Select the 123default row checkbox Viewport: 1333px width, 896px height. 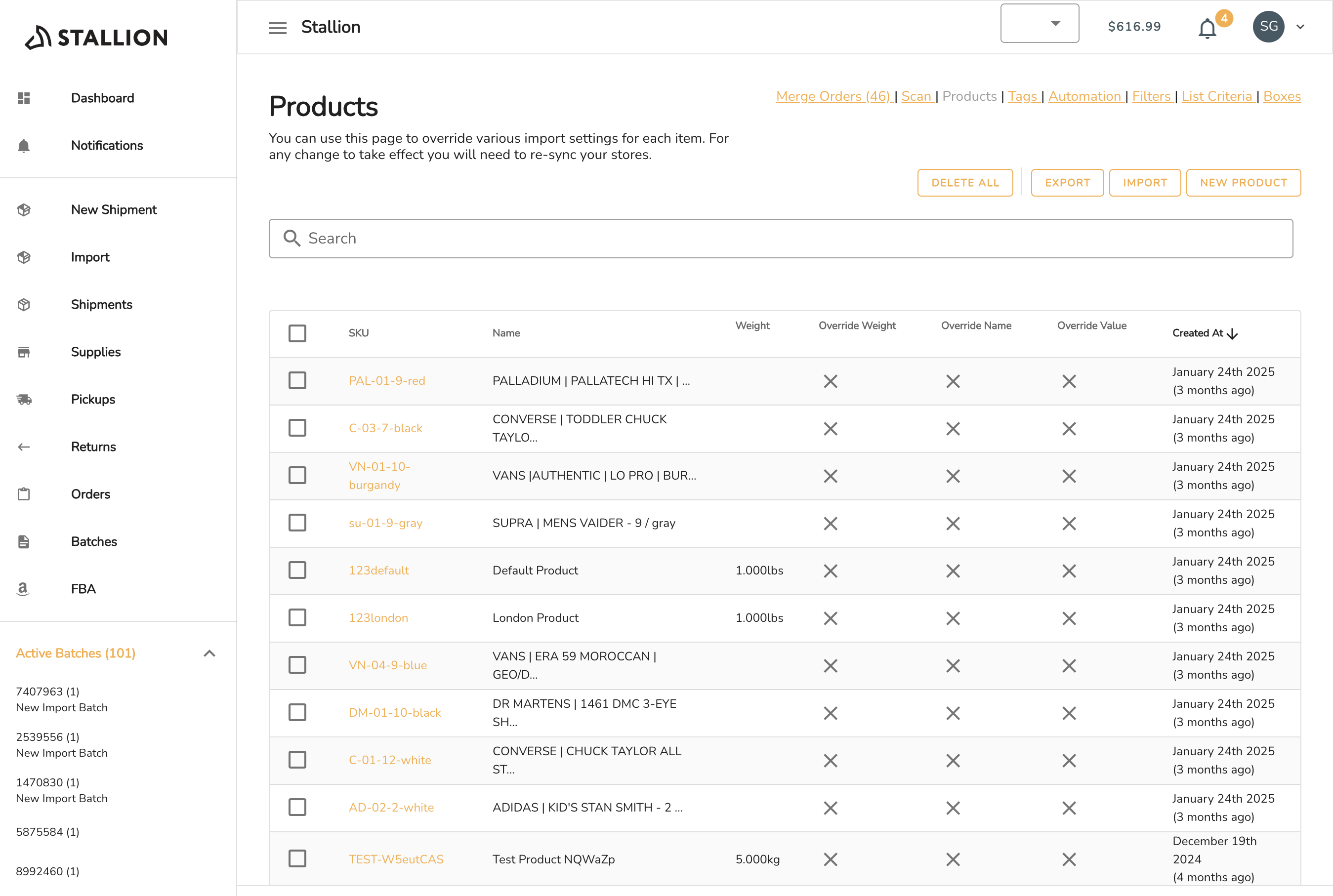click(297, 570)
